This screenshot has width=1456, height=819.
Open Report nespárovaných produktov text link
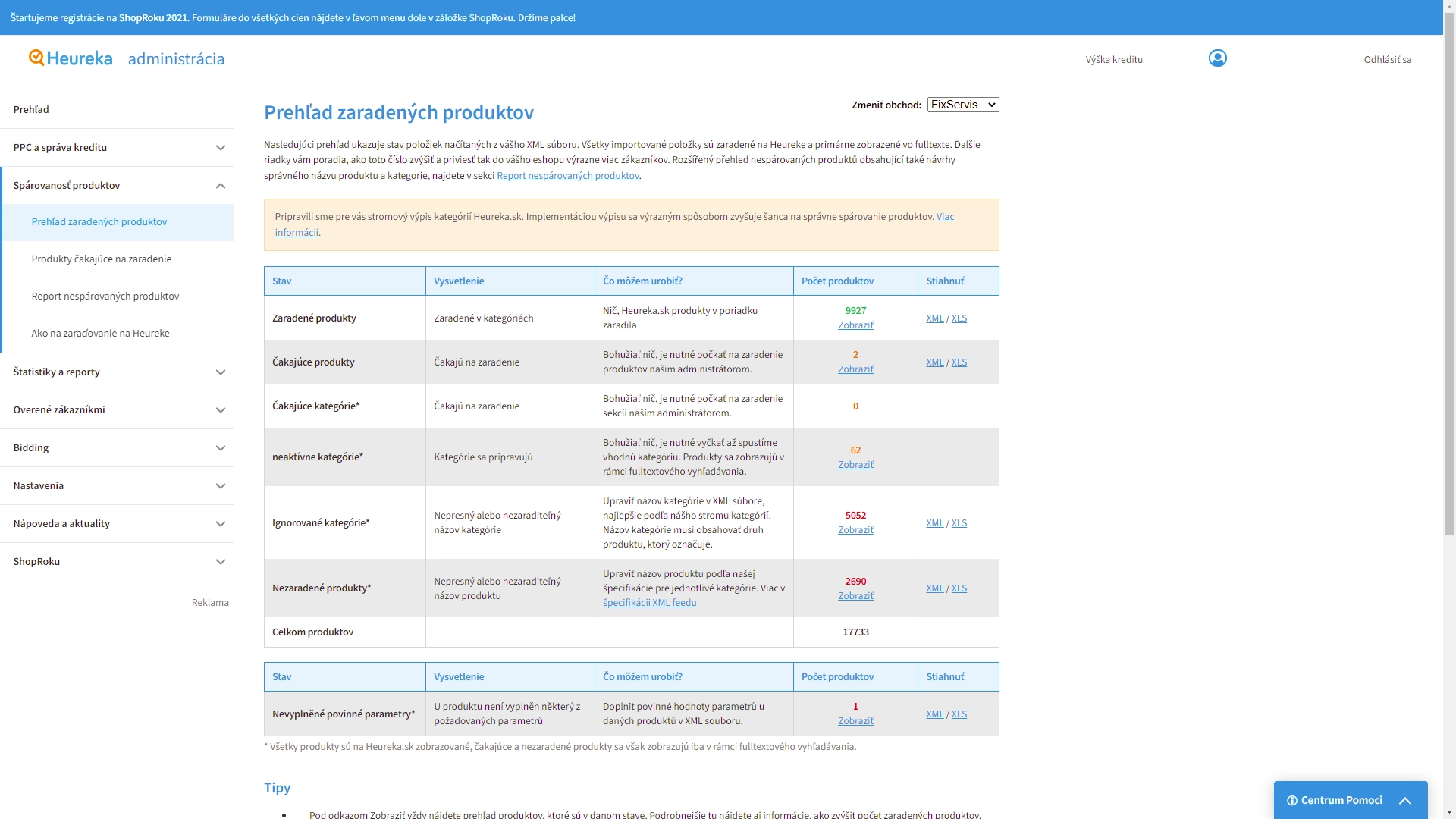(568, 176)
